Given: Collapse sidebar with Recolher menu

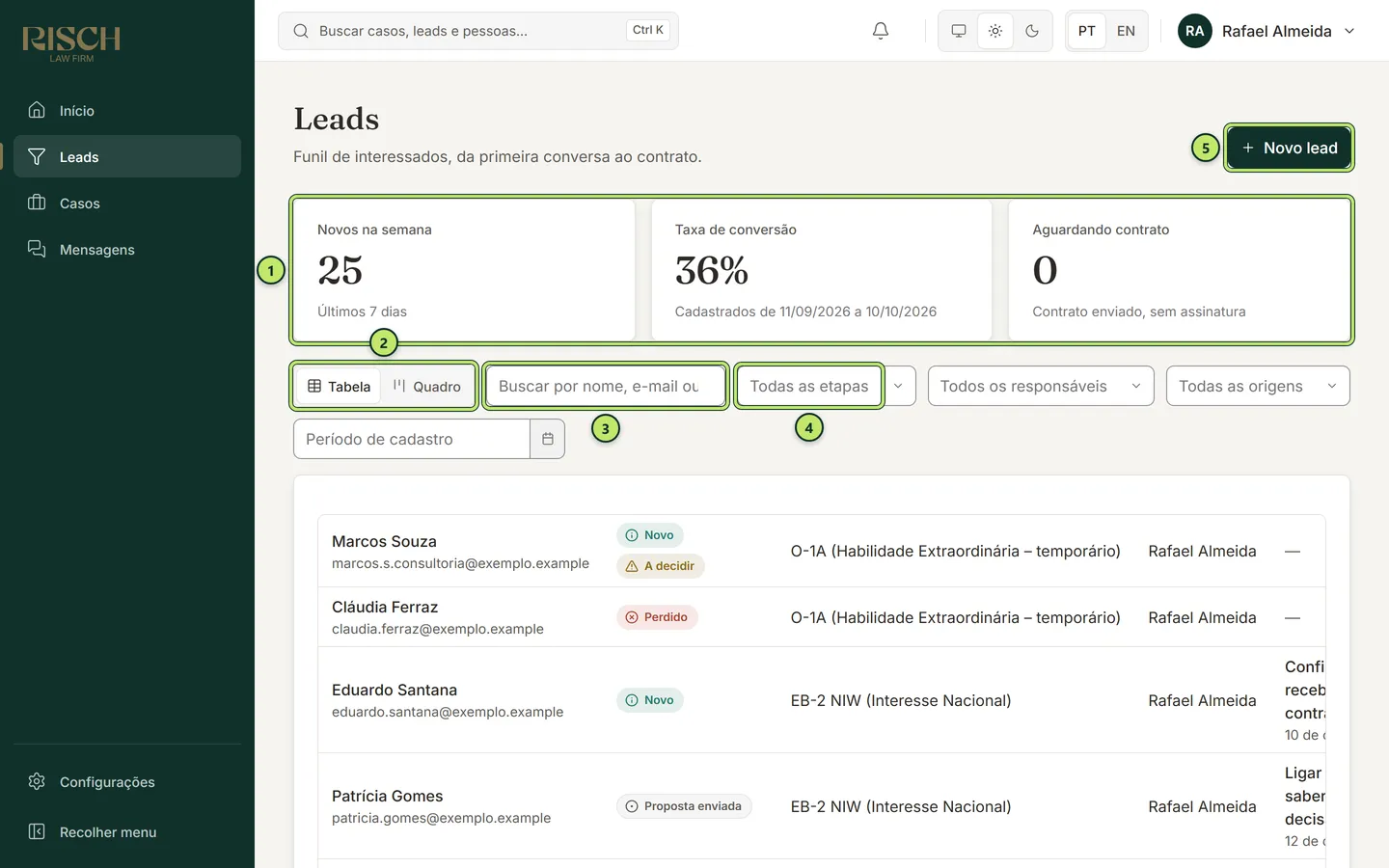Looking at the screenshot, I should pyautogui.click(x=127, y=832).
